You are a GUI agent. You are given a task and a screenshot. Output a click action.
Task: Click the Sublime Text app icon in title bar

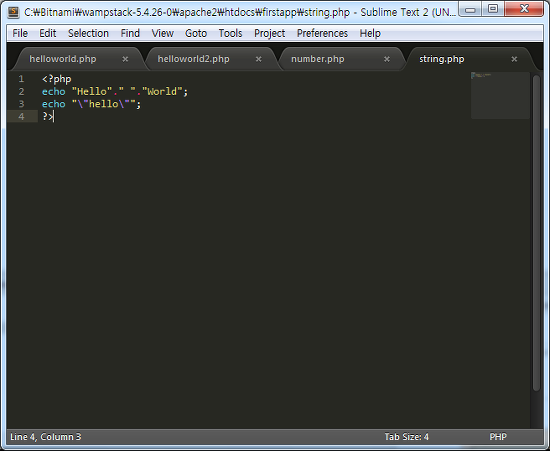[13, 12]
